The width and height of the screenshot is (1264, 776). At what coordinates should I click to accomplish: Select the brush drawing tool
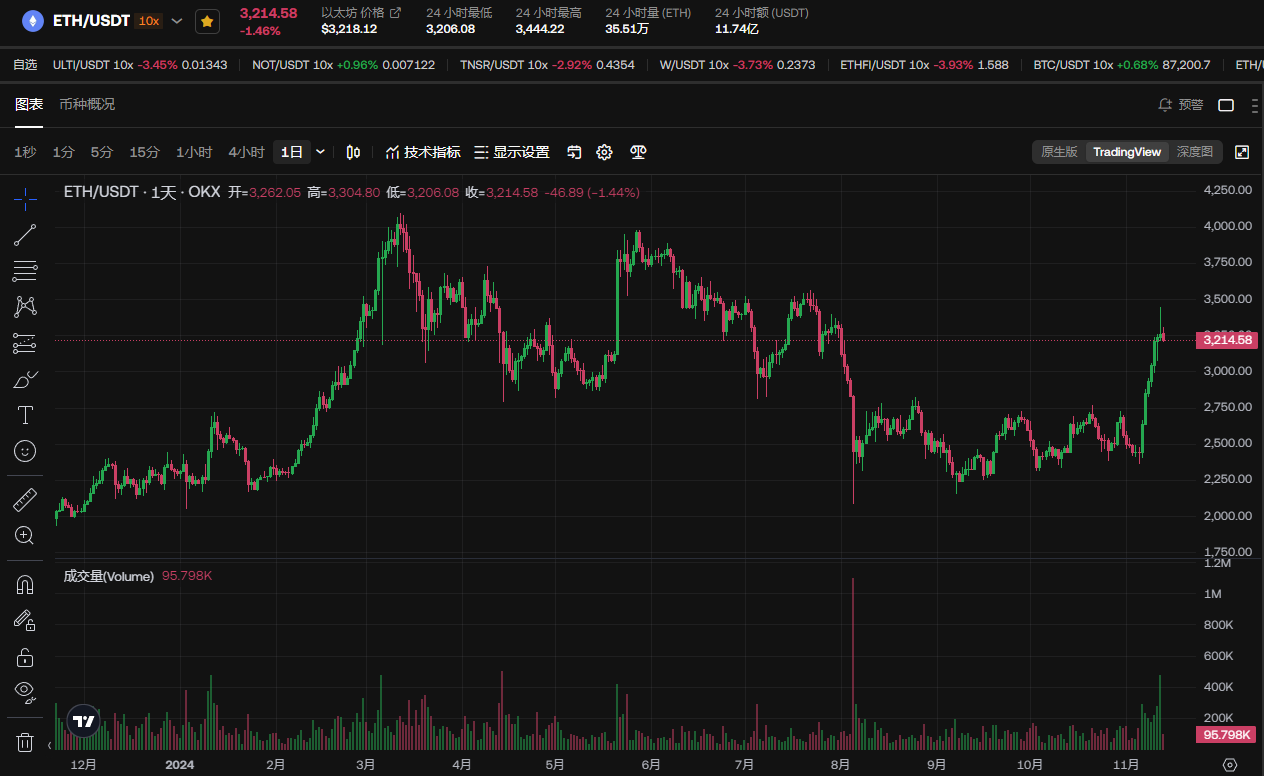(x=25, y=379)
